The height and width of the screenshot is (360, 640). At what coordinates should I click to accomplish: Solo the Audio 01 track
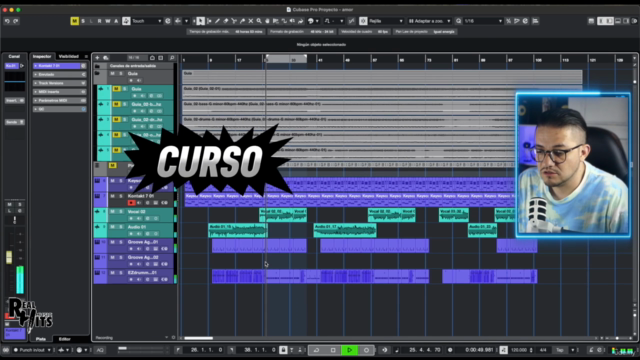[x=121, y=227]
